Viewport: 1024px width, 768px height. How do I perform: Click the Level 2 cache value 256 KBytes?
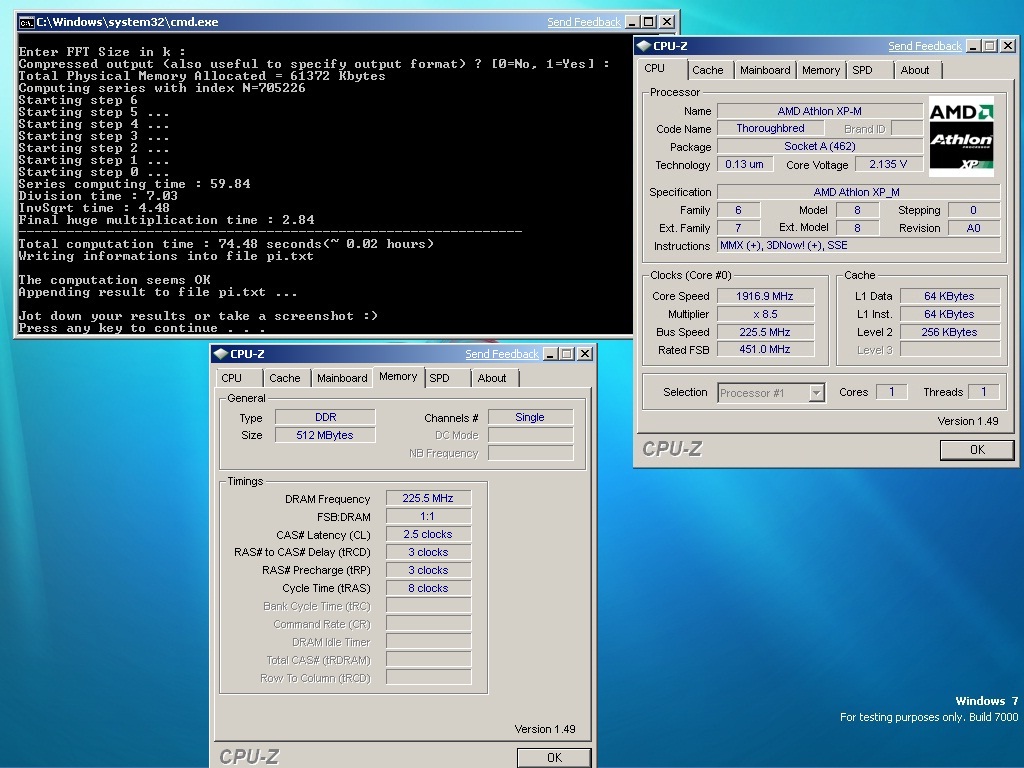(950, 332)
